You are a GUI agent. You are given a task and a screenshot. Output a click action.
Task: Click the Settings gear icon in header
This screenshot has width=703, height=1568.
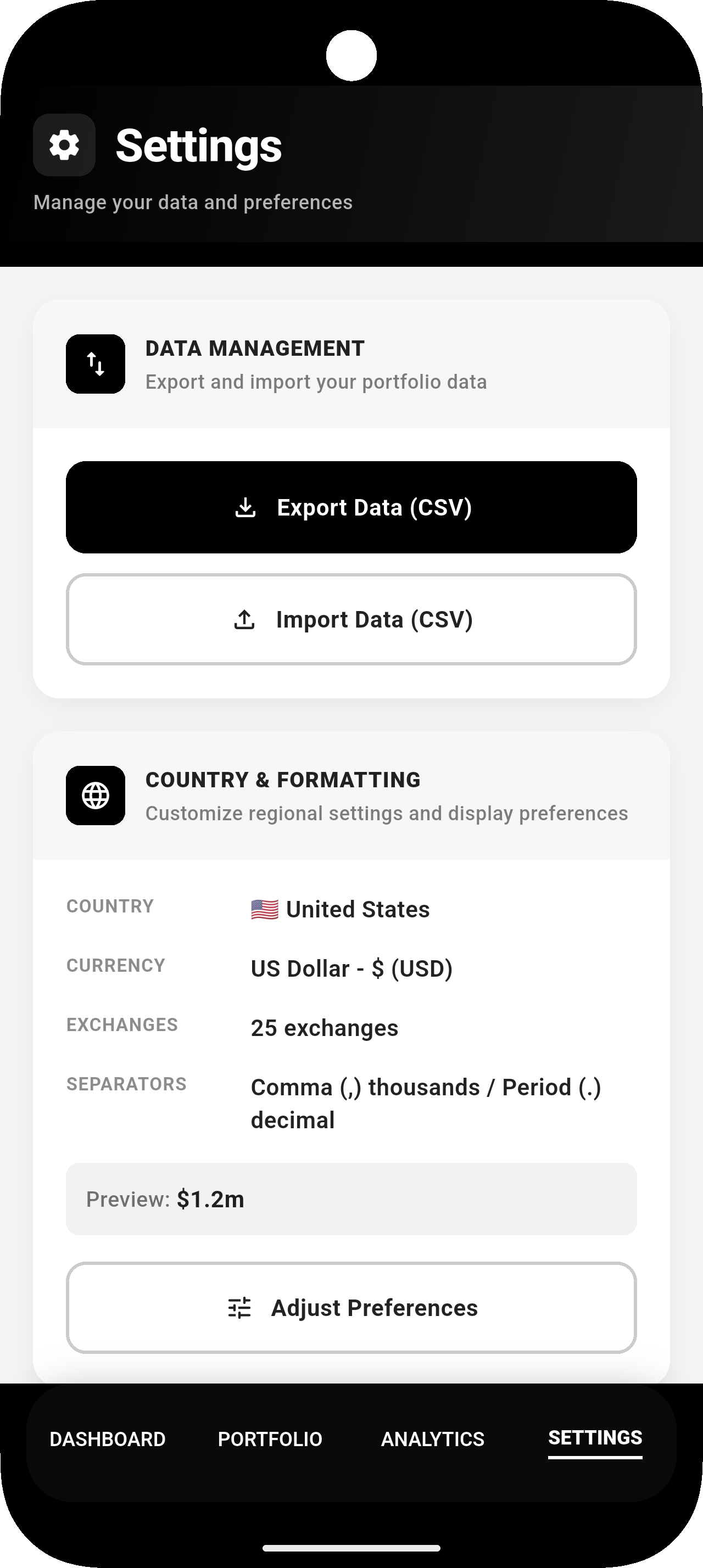[x=64, y=145]
